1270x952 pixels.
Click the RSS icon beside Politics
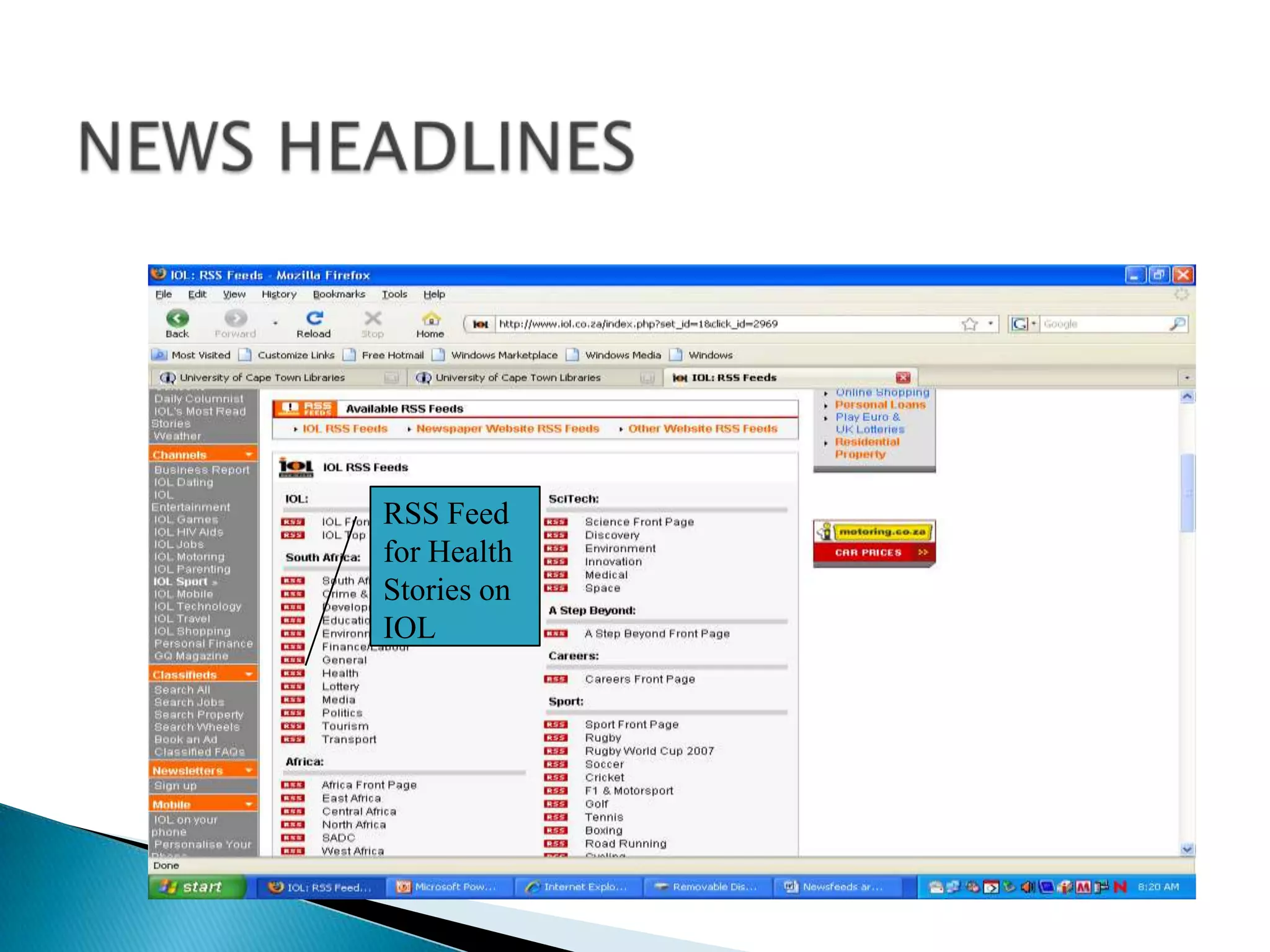[293, 713]
